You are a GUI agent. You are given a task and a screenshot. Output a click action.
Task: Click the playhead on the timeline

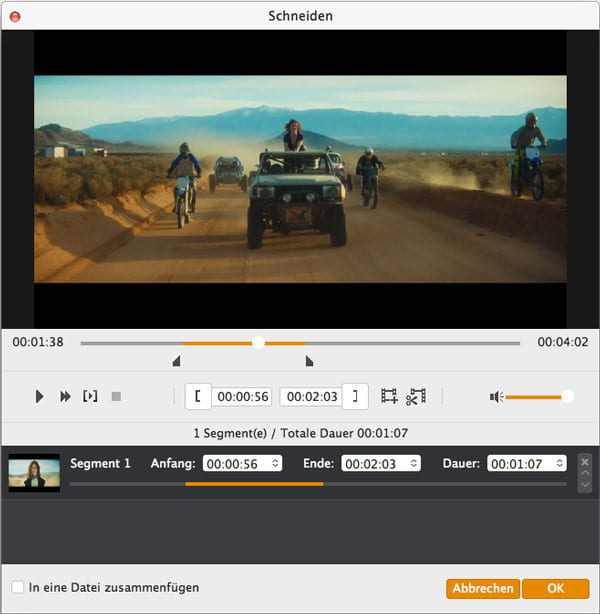[x=258, y=342]
